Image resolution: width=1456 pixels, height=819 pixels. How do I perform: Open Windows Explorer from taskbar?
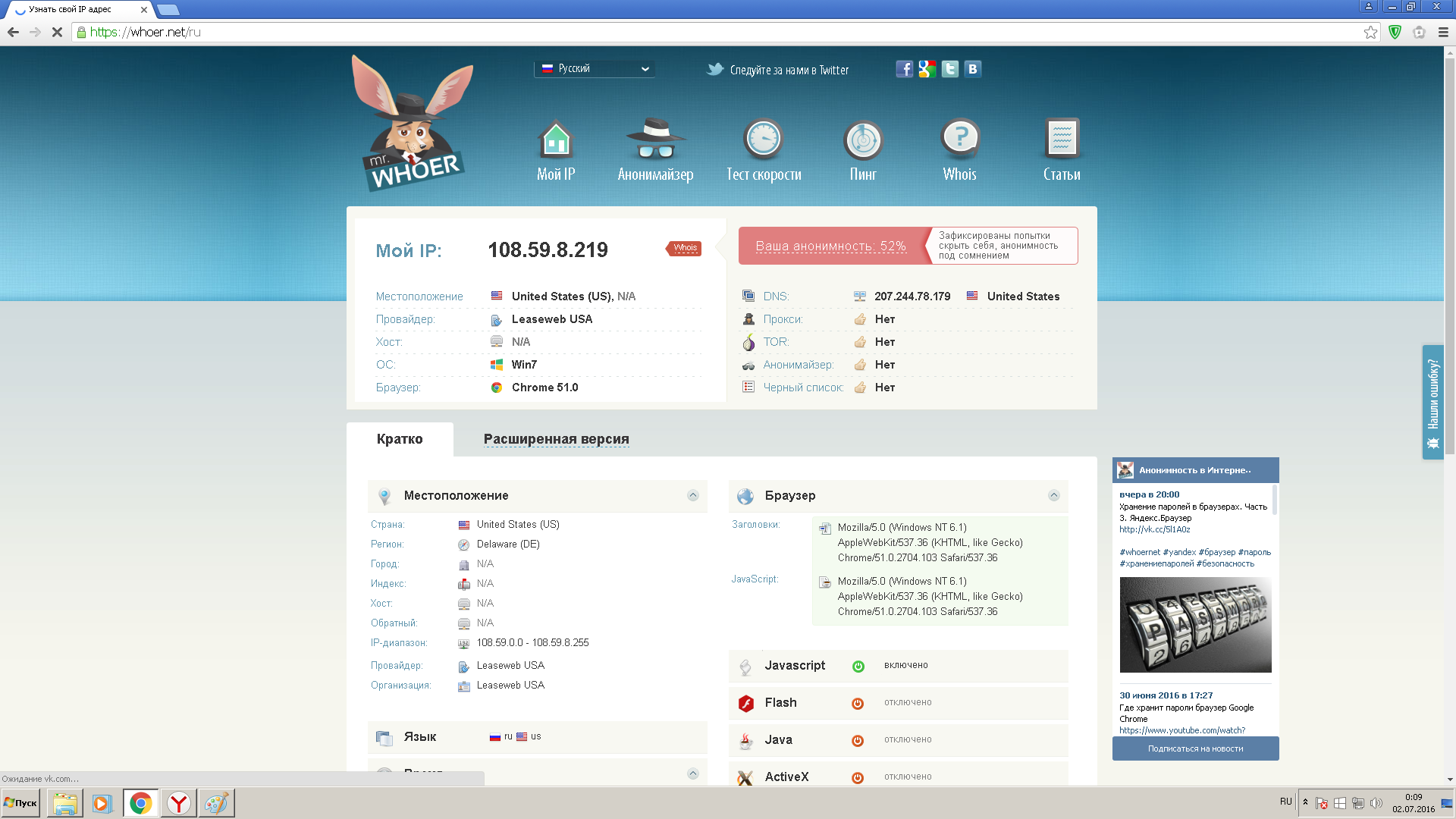[65, 803]
